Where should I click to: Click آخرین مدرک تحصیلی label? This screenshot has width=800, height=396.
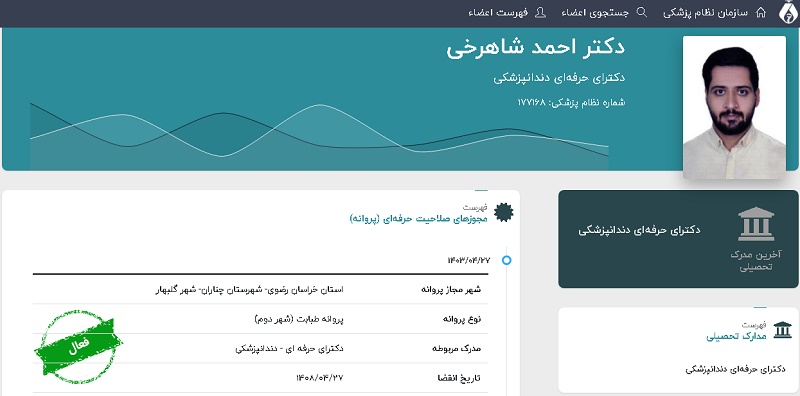tap(756, 261)
